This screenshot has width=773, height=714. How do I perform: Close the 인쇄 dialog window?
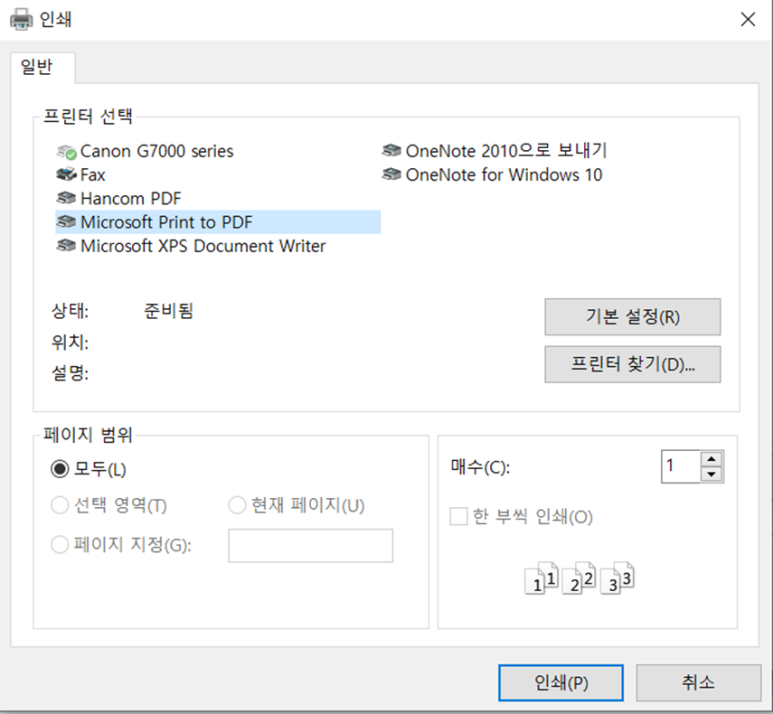pyautogui.click(x=748, y=20)
